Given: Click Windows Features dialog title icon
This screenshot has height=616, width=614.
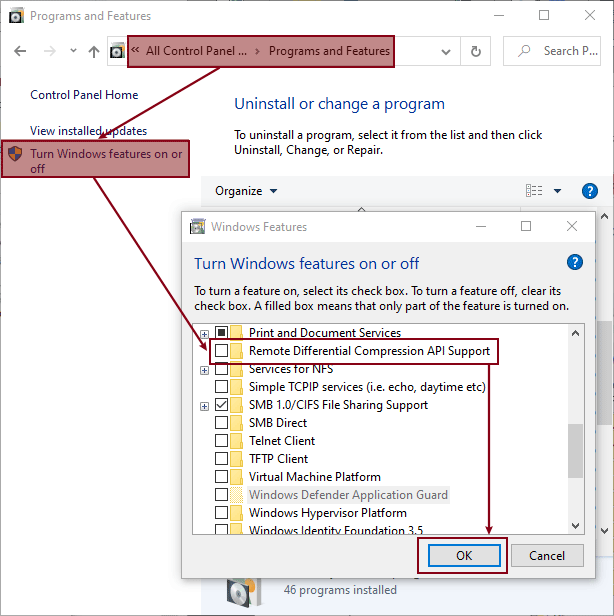Looking at the screenshot, I should (x=198, y=226).
